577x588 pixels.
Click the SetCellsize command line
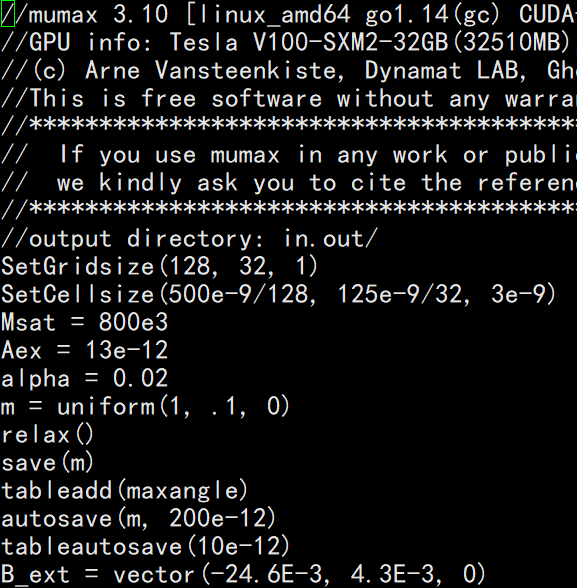[279, 294]
